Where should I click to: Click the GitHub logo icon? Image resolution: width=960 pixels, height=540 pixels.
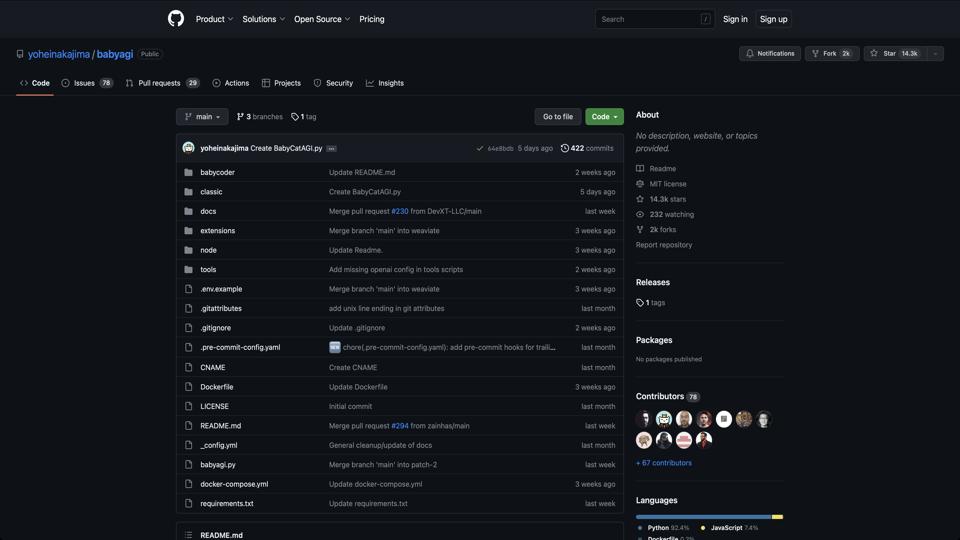(x=176, y=19)
